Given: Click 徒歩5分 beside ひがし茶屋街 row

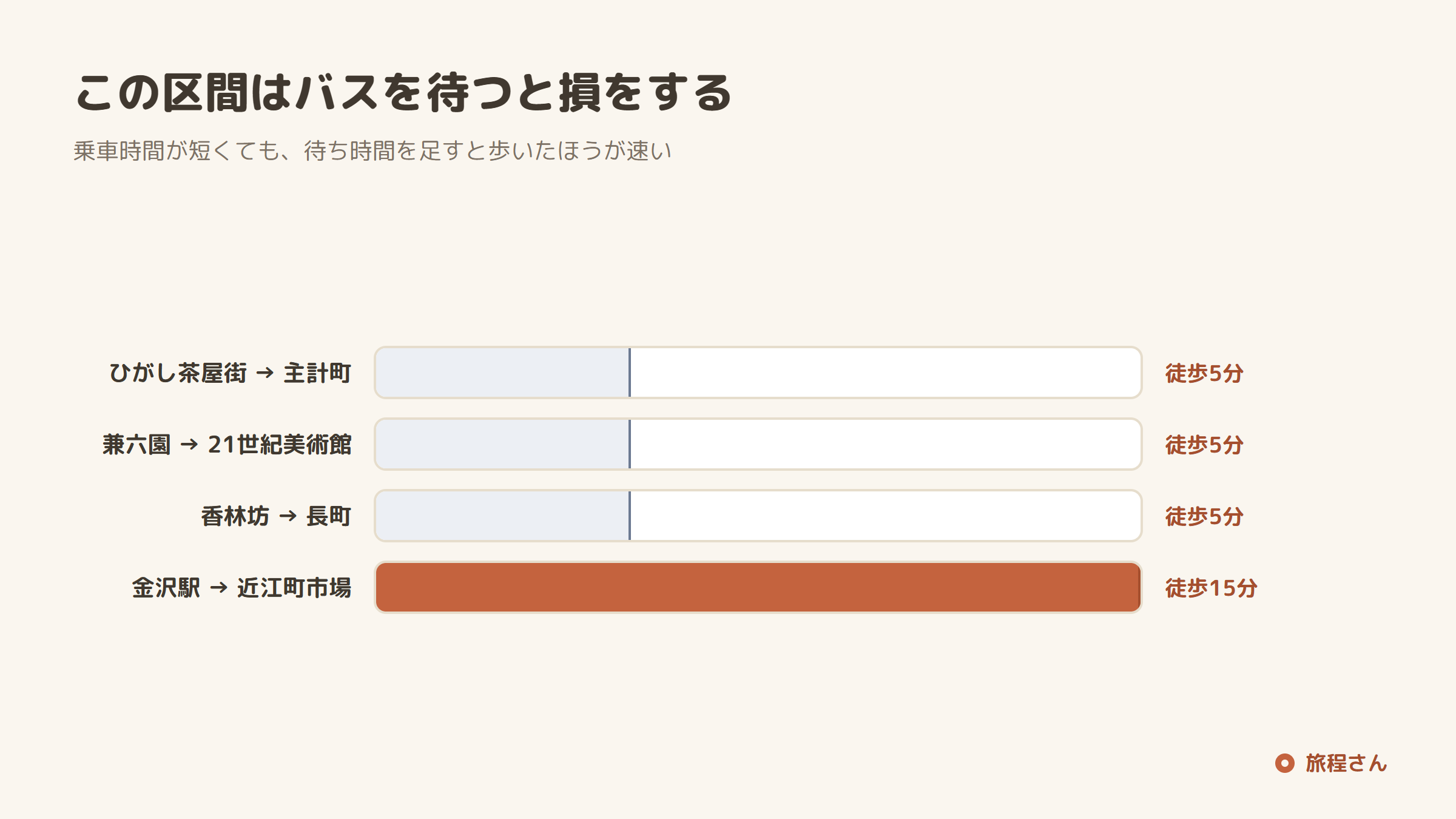Looking at the screenshot, I should coord(1204,373).
